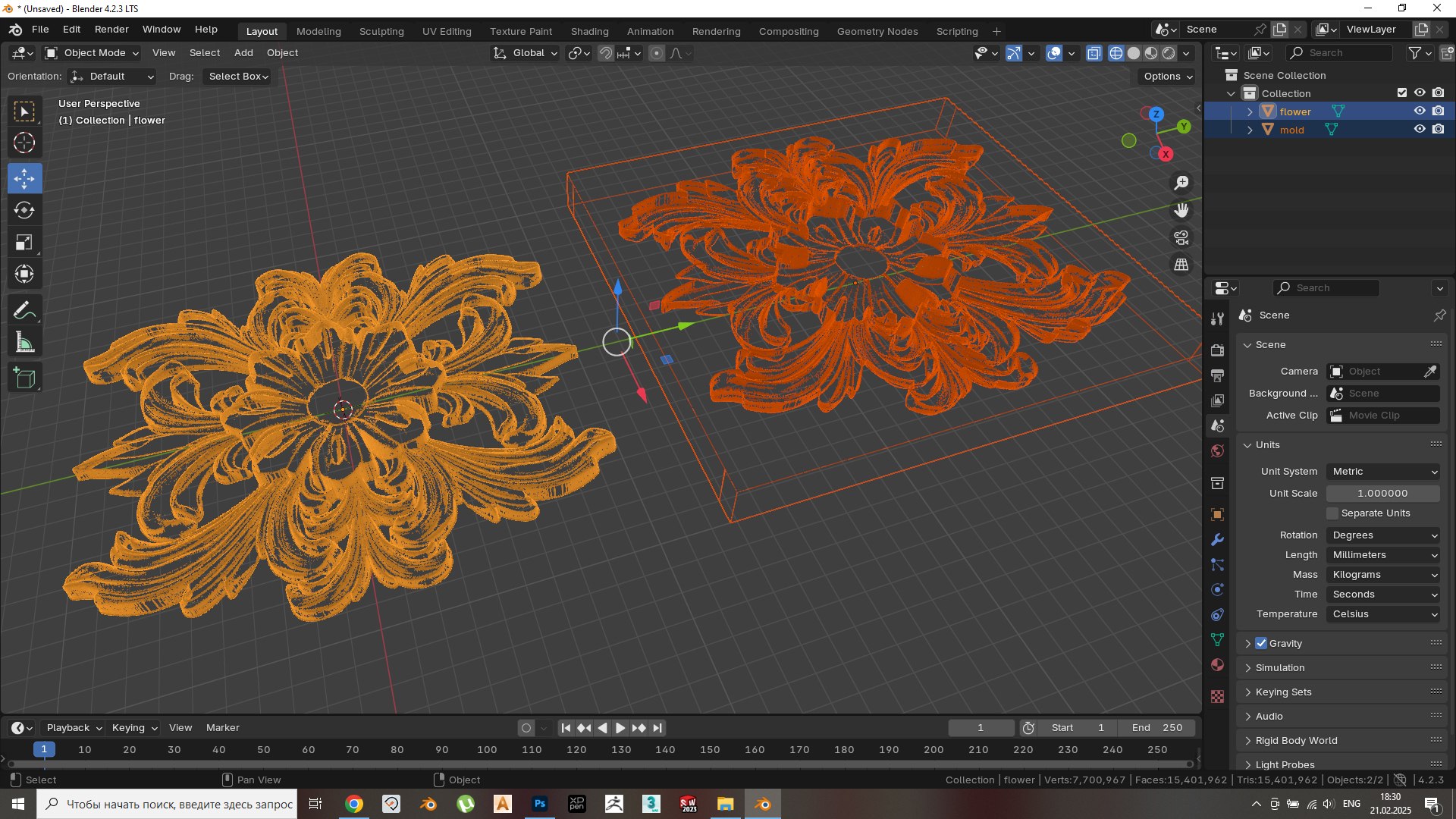Play the animation forward

pyautogui.click(x=620, y=728)
